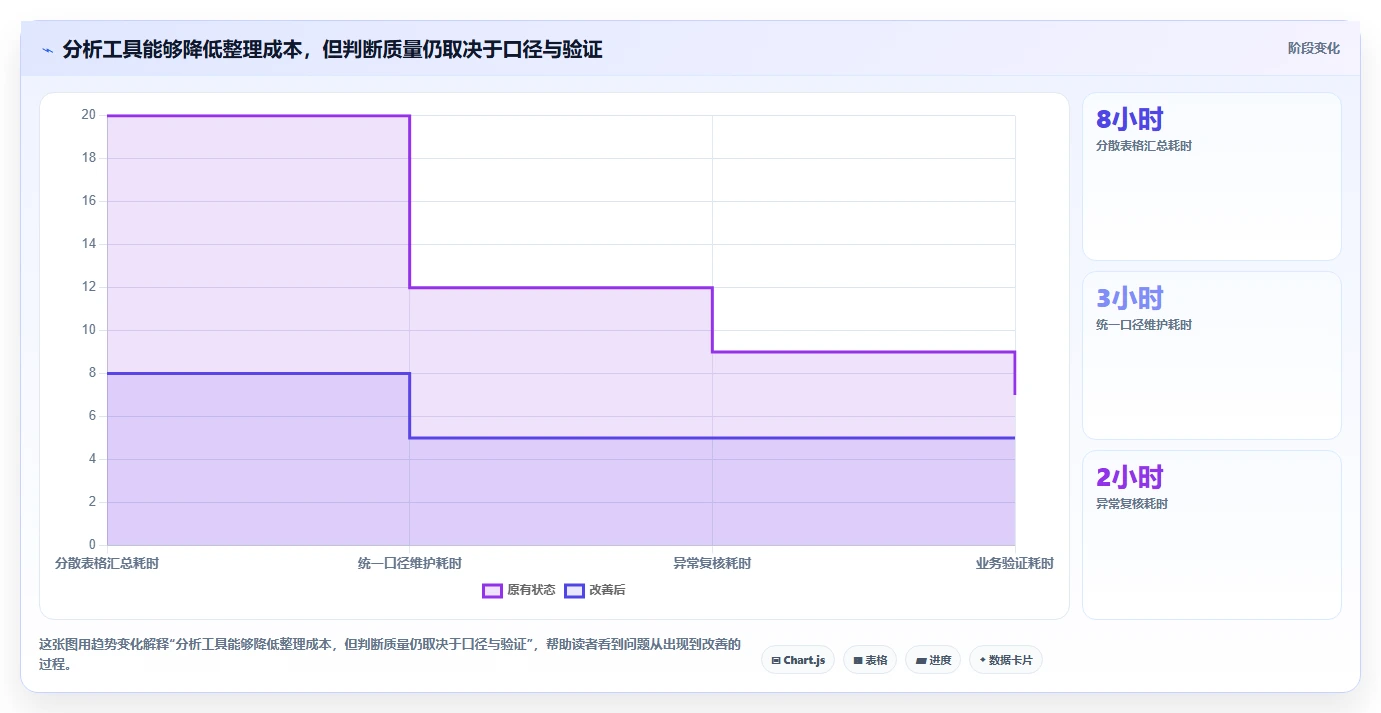Click the 表格 tag pill
This screenshot has width=1381, height=713.
point(870,660)
